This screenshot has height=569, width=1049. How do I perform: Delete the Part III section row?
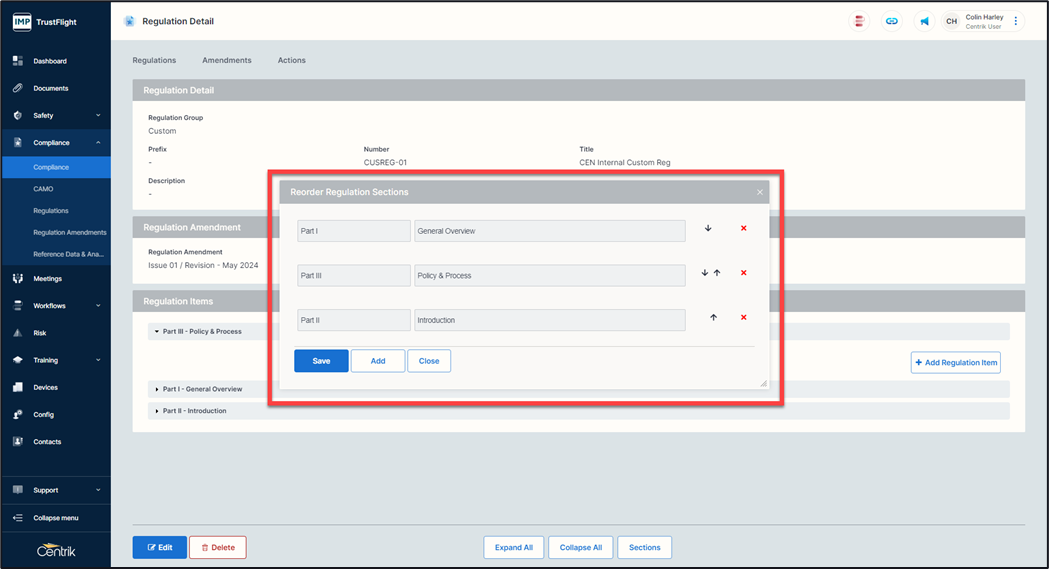743,273
